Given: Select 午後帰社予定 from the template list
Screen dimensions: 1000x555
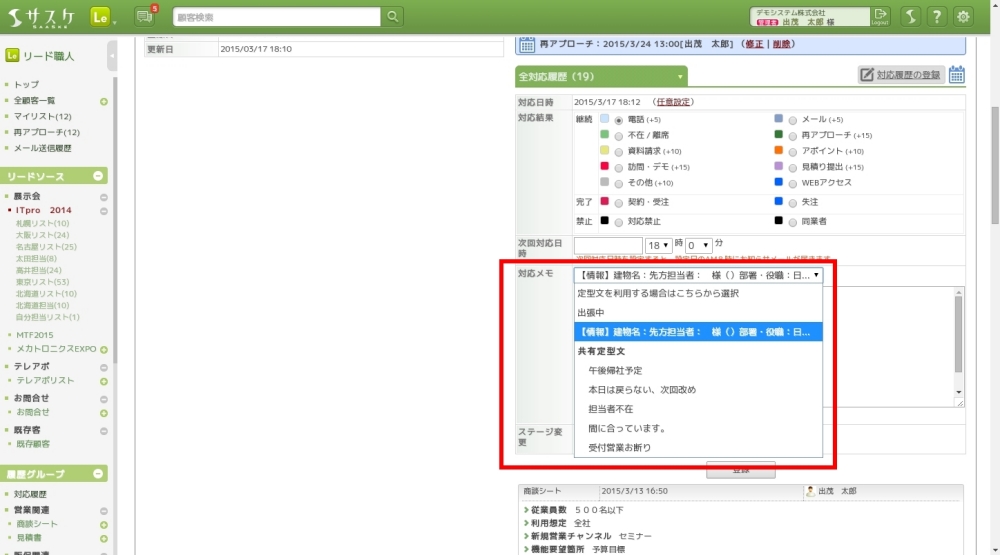Looking at the screenshot, I should click(x=615, y=371).
